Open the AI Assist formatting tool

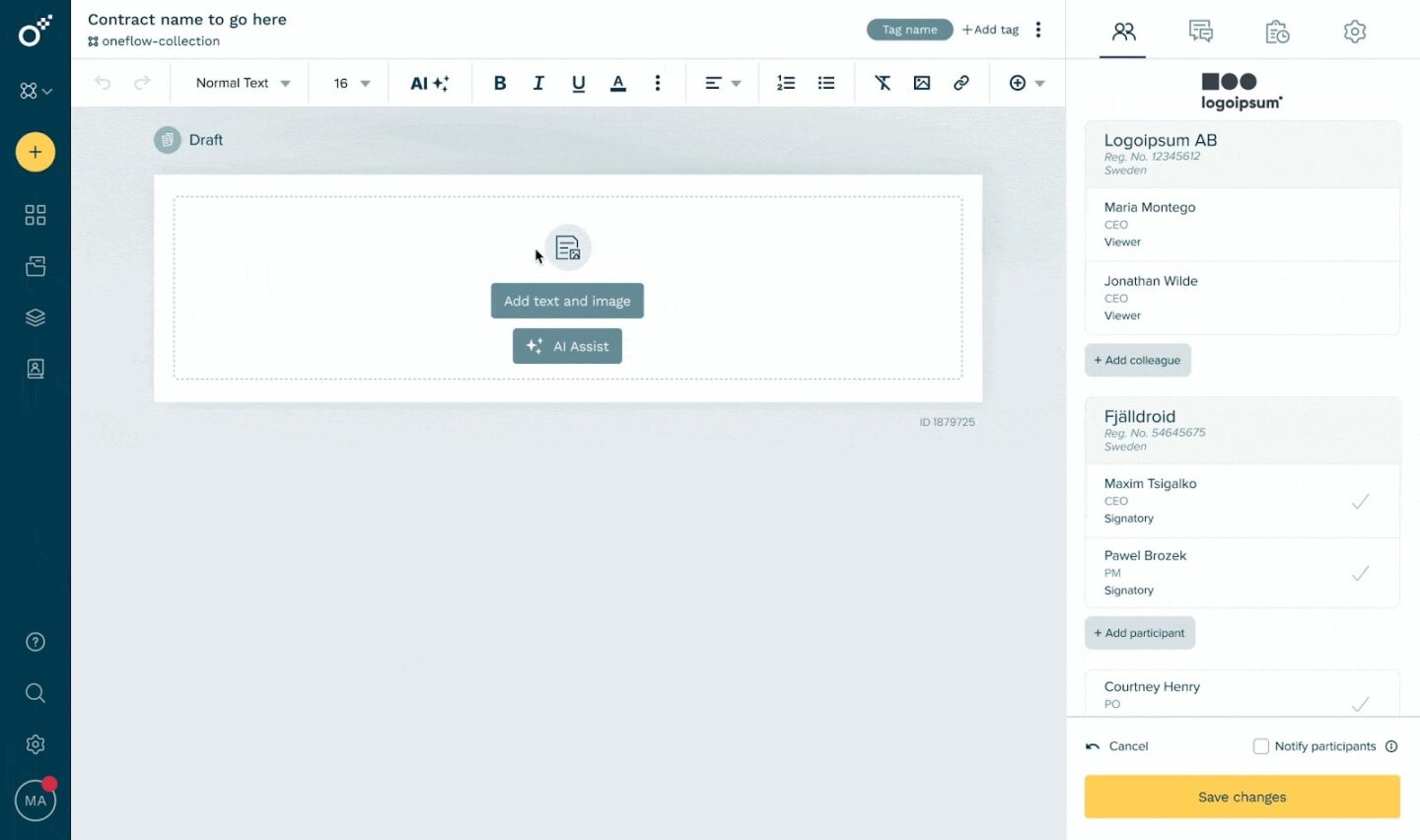pyautogui.click(x=430, y=83)
